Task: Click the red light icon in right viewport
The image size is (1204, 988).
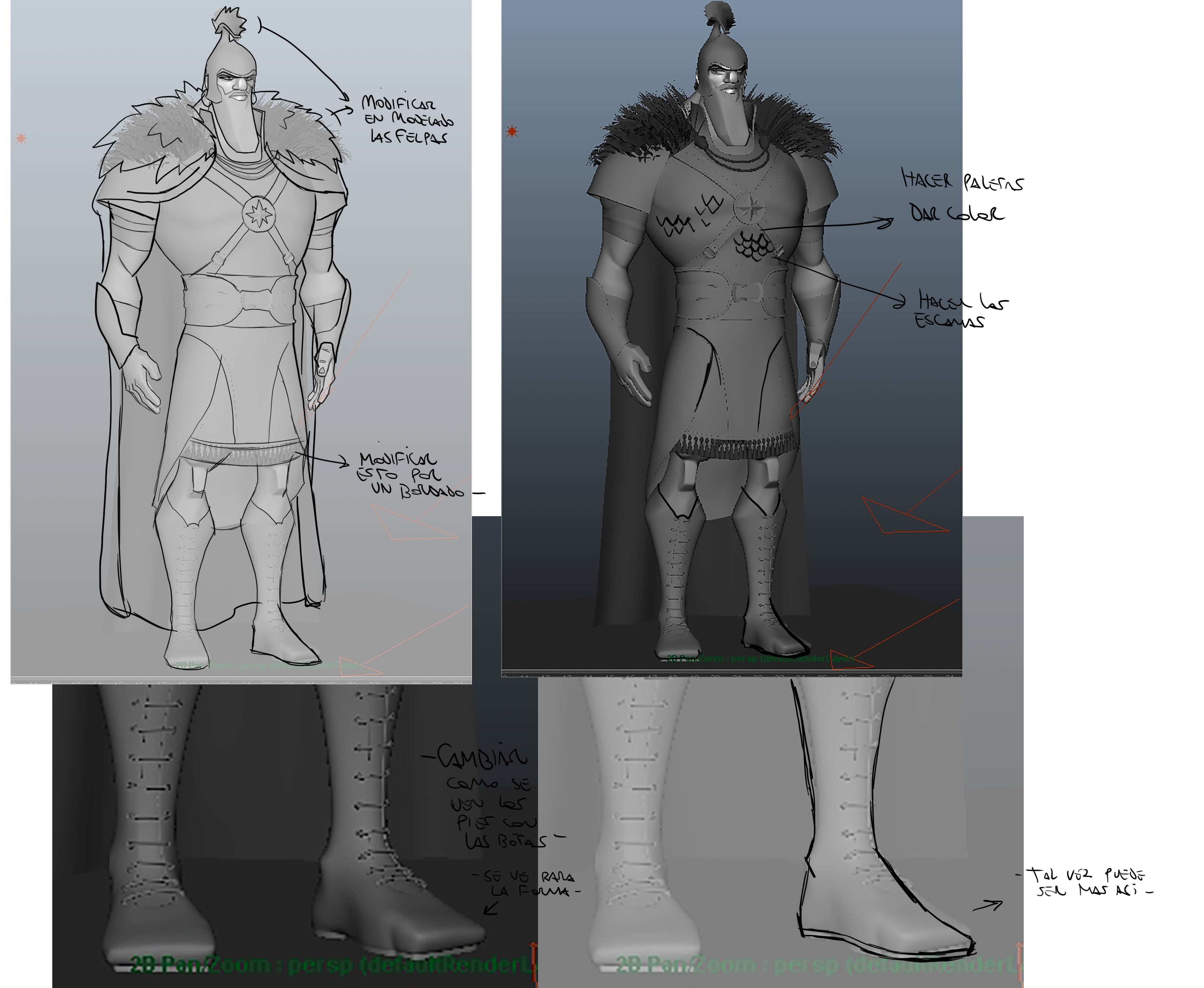Action: click(x=512, y=131)
